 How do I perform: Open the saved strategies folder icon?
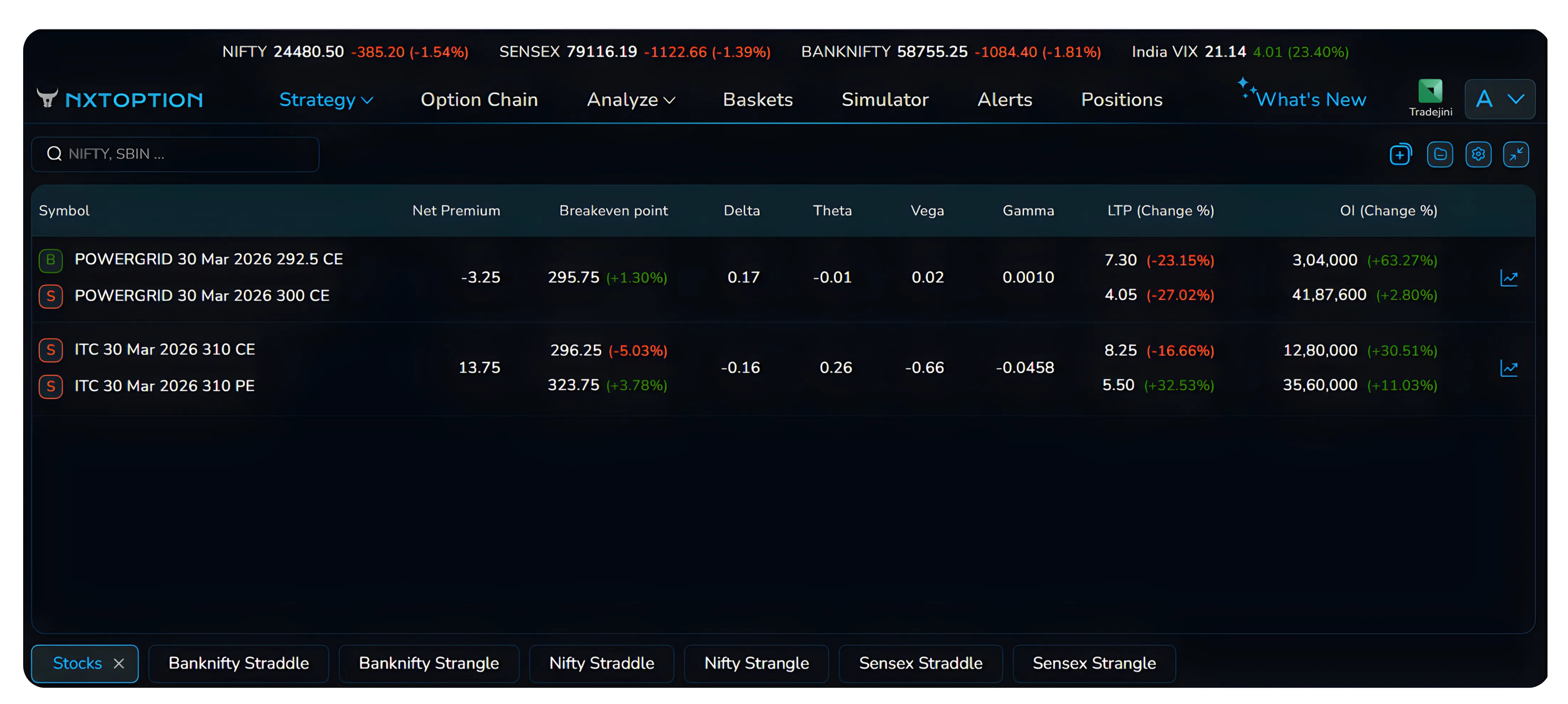(x=1439, y=154)
